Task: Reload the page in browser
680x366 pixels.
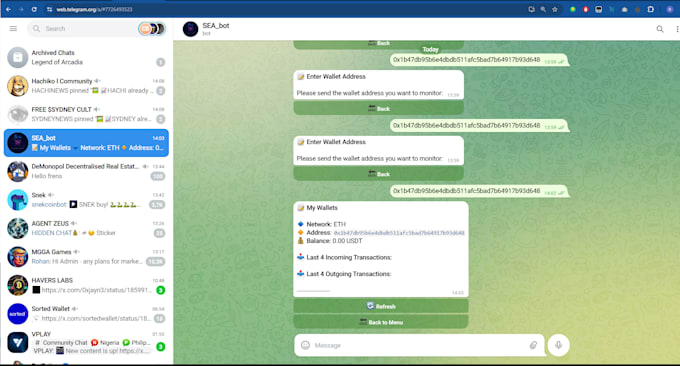Action: click(x=34, y=9)
